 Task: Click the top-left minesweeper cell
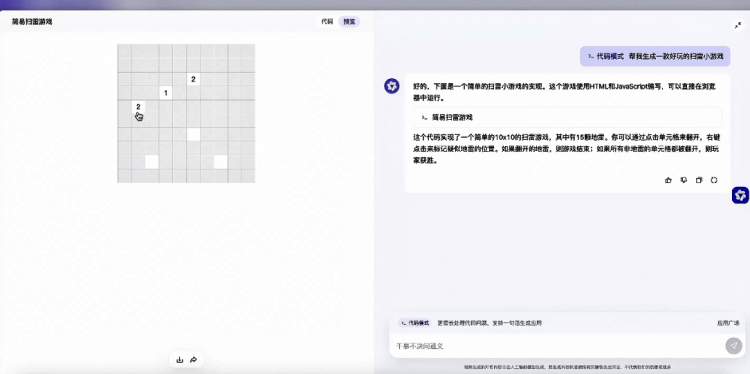(124, 52)
